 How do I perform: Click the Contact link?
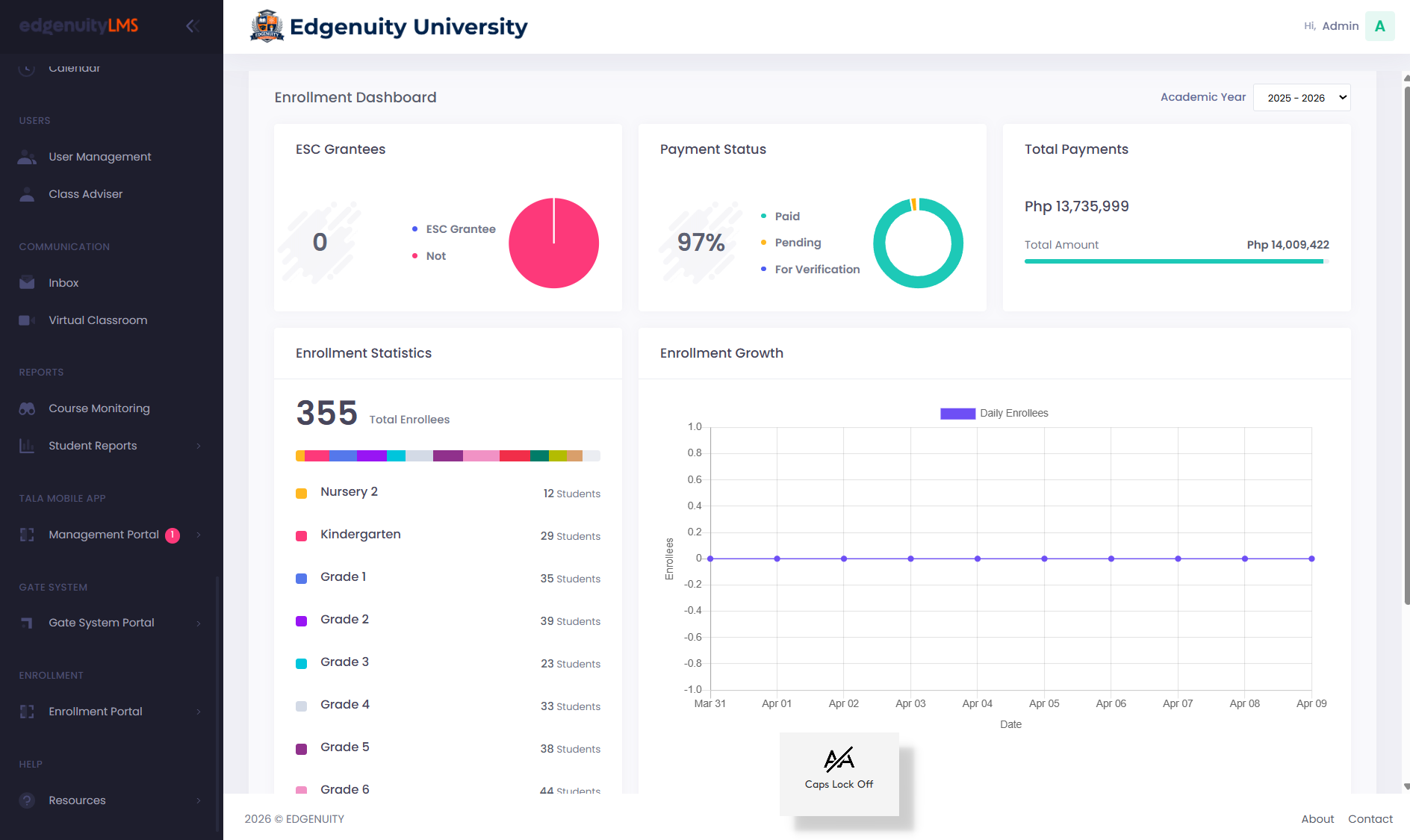tap(1370, 818)
